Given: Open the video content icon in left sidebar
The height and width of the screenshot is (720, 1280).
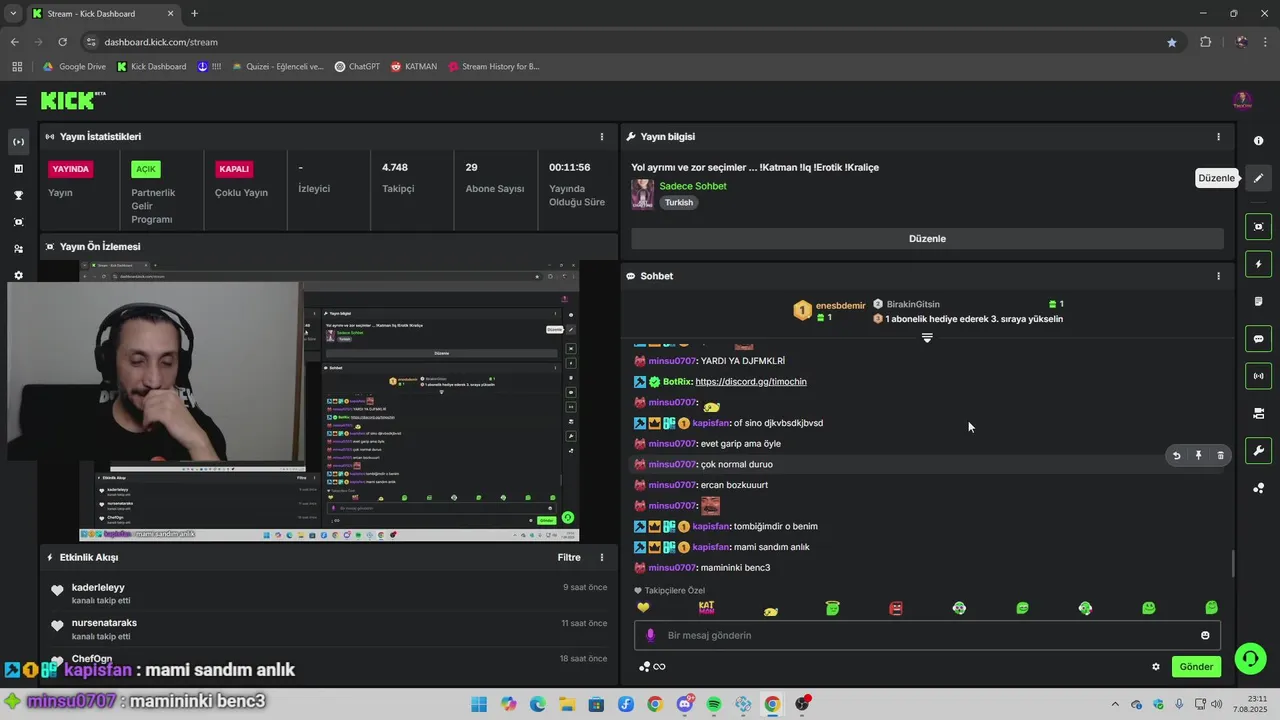Looking at the screenshot, I should [x=18, y=222].
